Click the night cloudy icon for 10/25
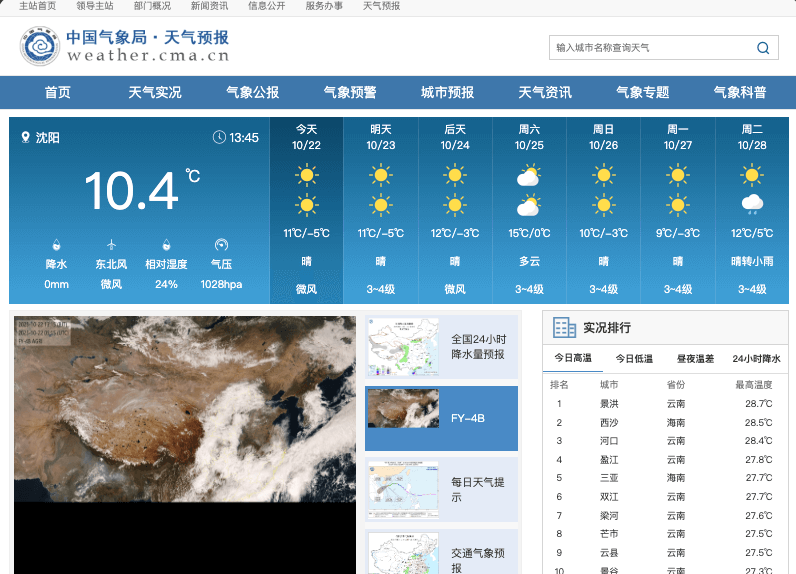 529,206
